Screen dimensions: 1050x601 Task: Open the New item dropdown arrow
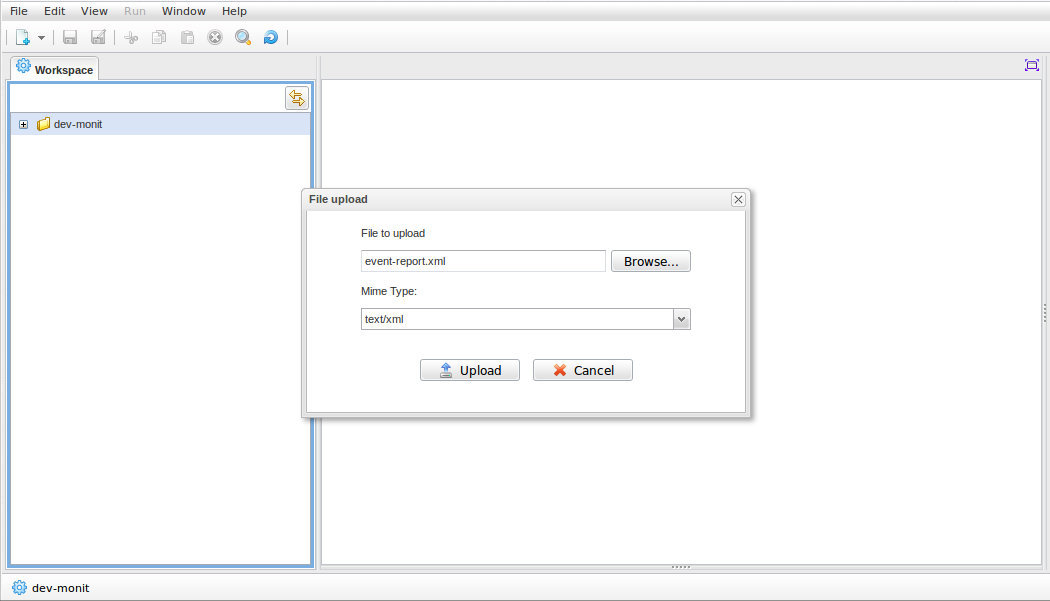click(x=42, y=38)
